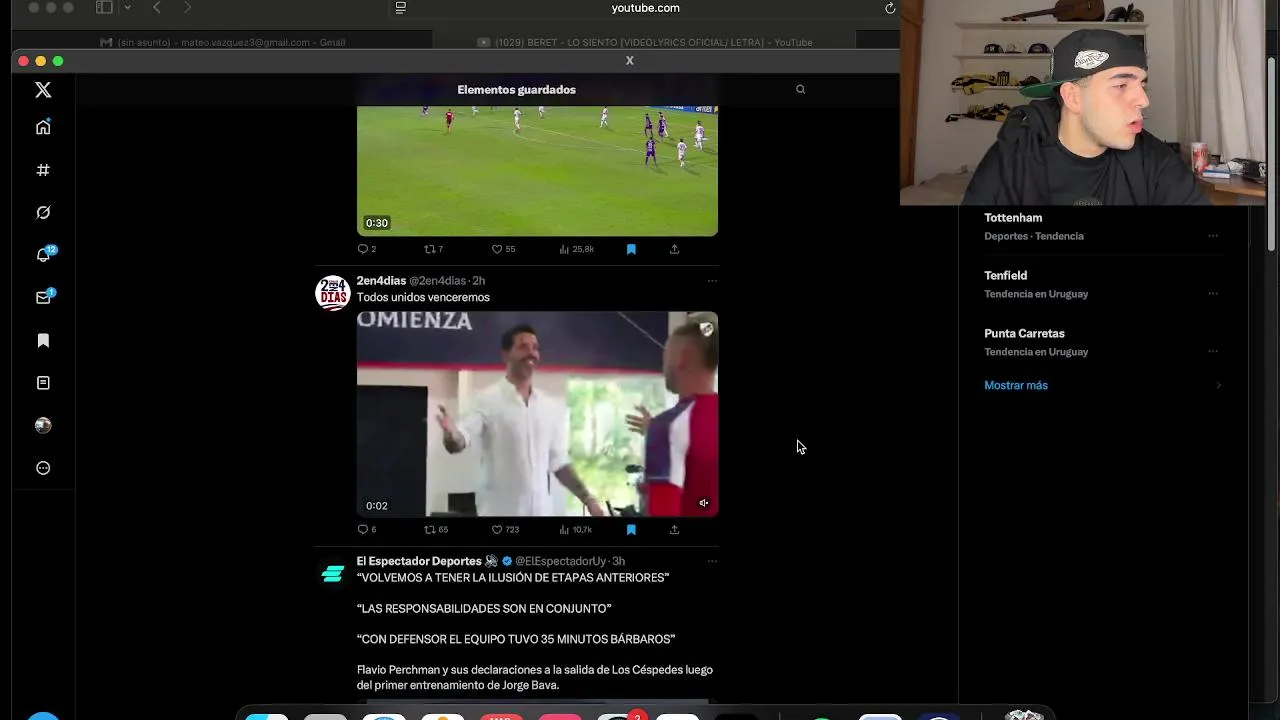Open options menu for Tenfield trend
Viewport: 1280px width, 720px height.
[x=1213, y=294]
